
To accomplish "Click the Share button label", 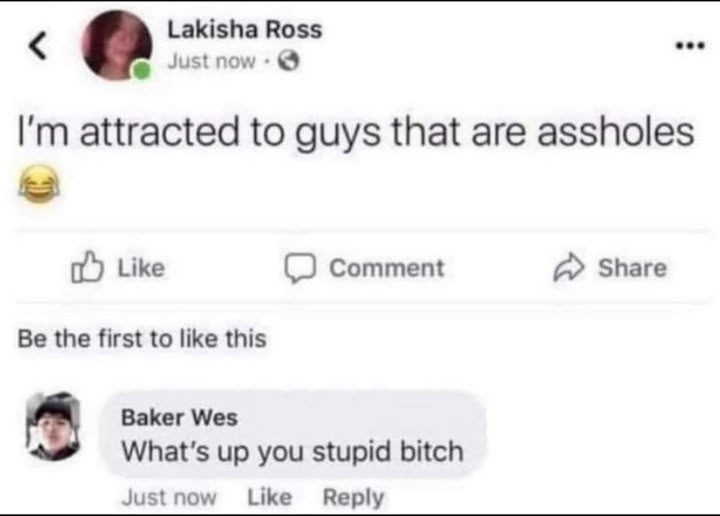I will coord(632,268).
